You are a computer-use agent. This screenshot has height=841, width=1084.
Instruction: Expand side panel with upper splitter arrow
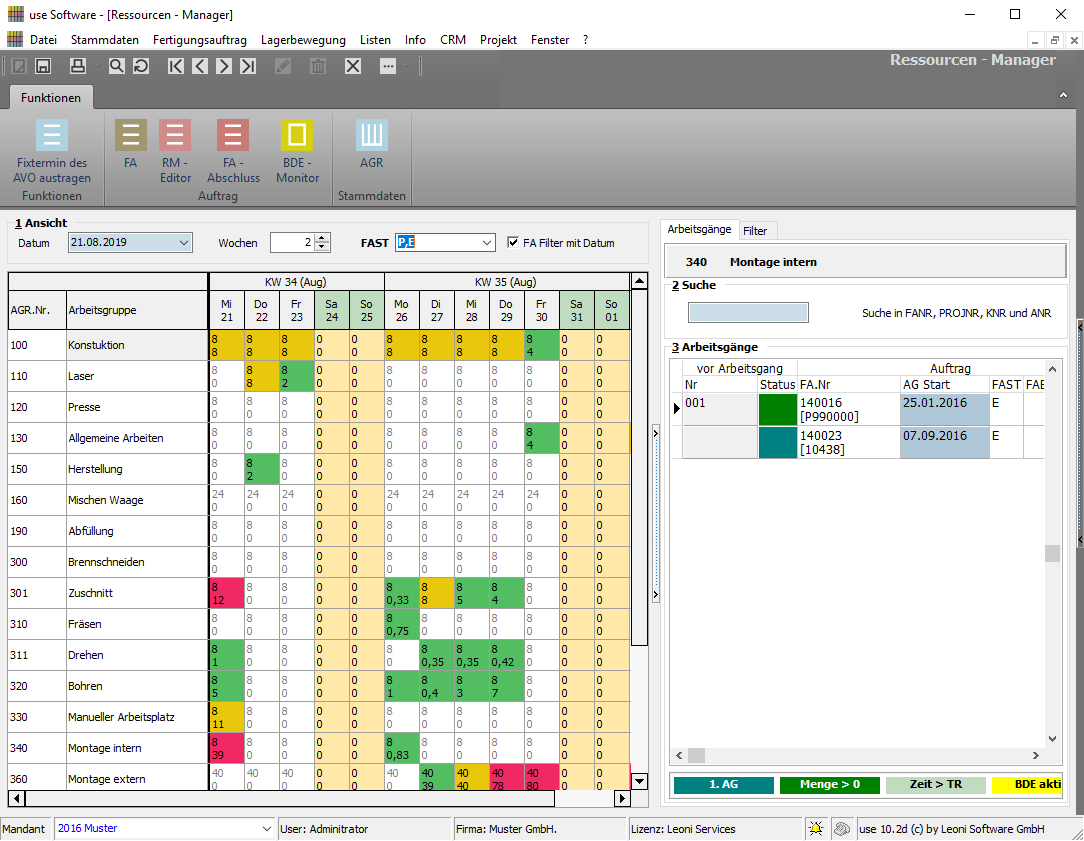click(655, 433)
